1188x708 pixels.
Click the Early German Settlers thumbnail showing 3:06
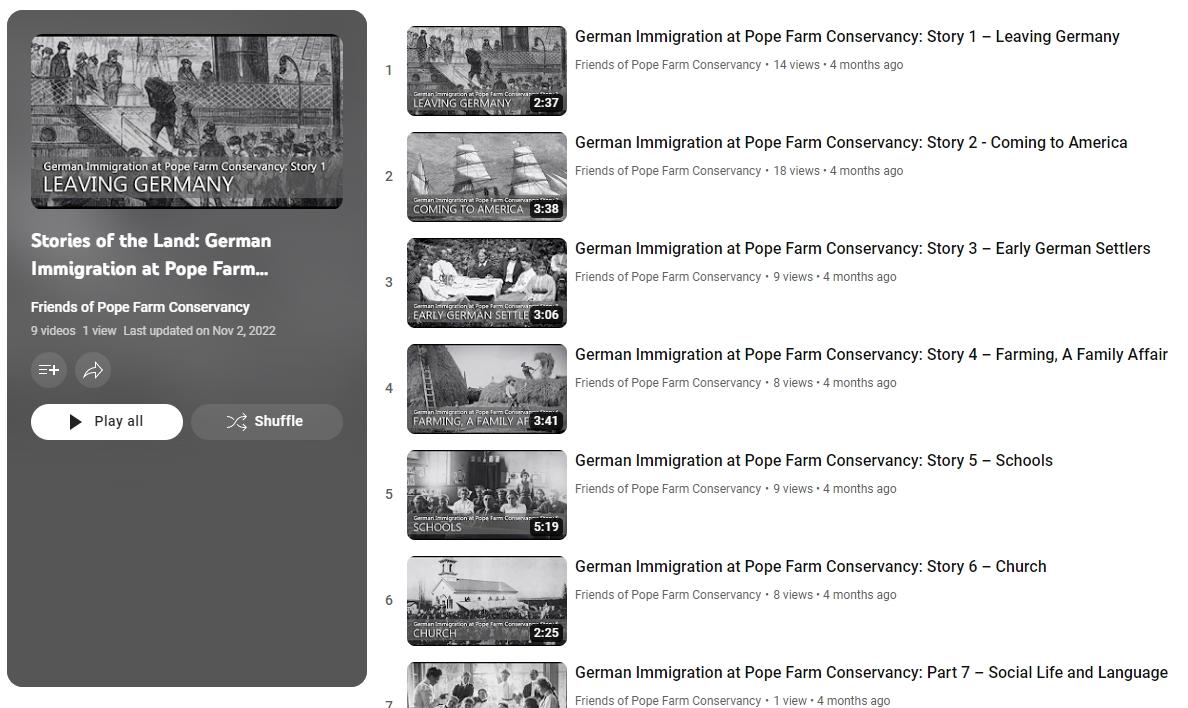486,283
